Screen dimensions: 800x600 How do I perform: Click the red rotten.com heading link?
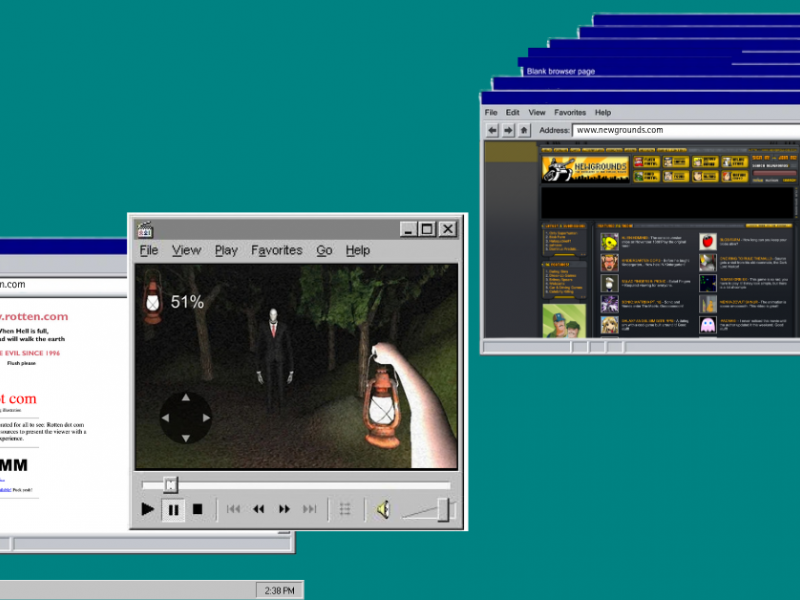click(x=34, y=316)
